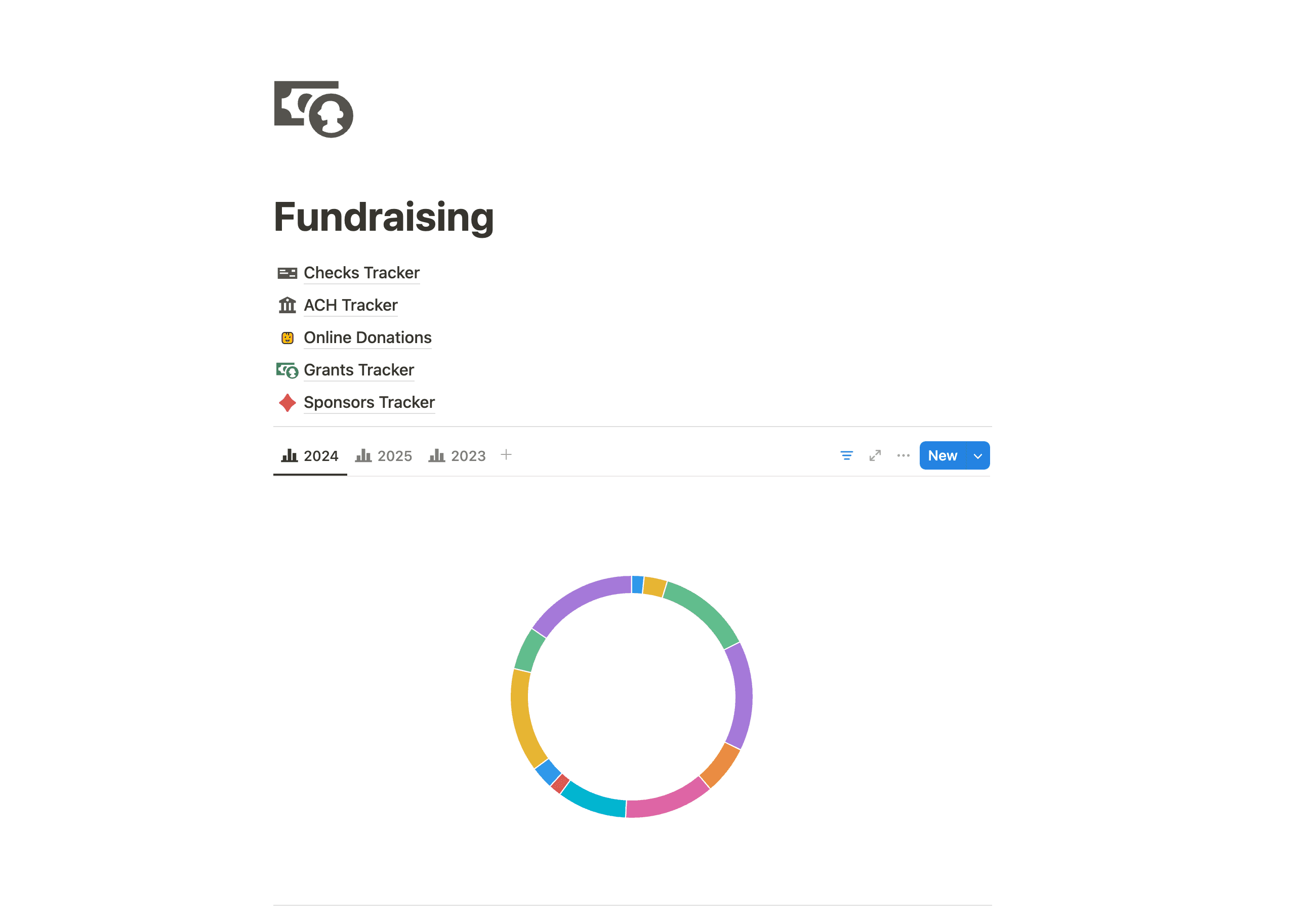Image resolution: width=1311 pixels, height=924 pixels.
Task: Click the page icon above the Fundraising title
Action: [313, 108]
